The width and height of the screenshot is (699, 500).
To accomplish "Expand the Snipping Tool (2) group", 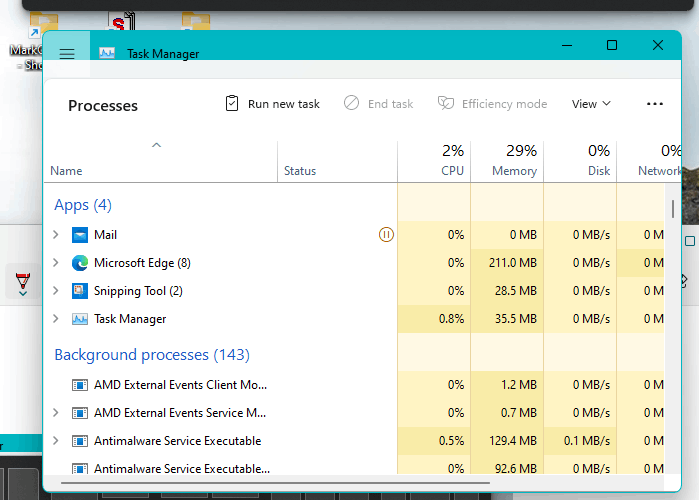I will click(56, 291).
